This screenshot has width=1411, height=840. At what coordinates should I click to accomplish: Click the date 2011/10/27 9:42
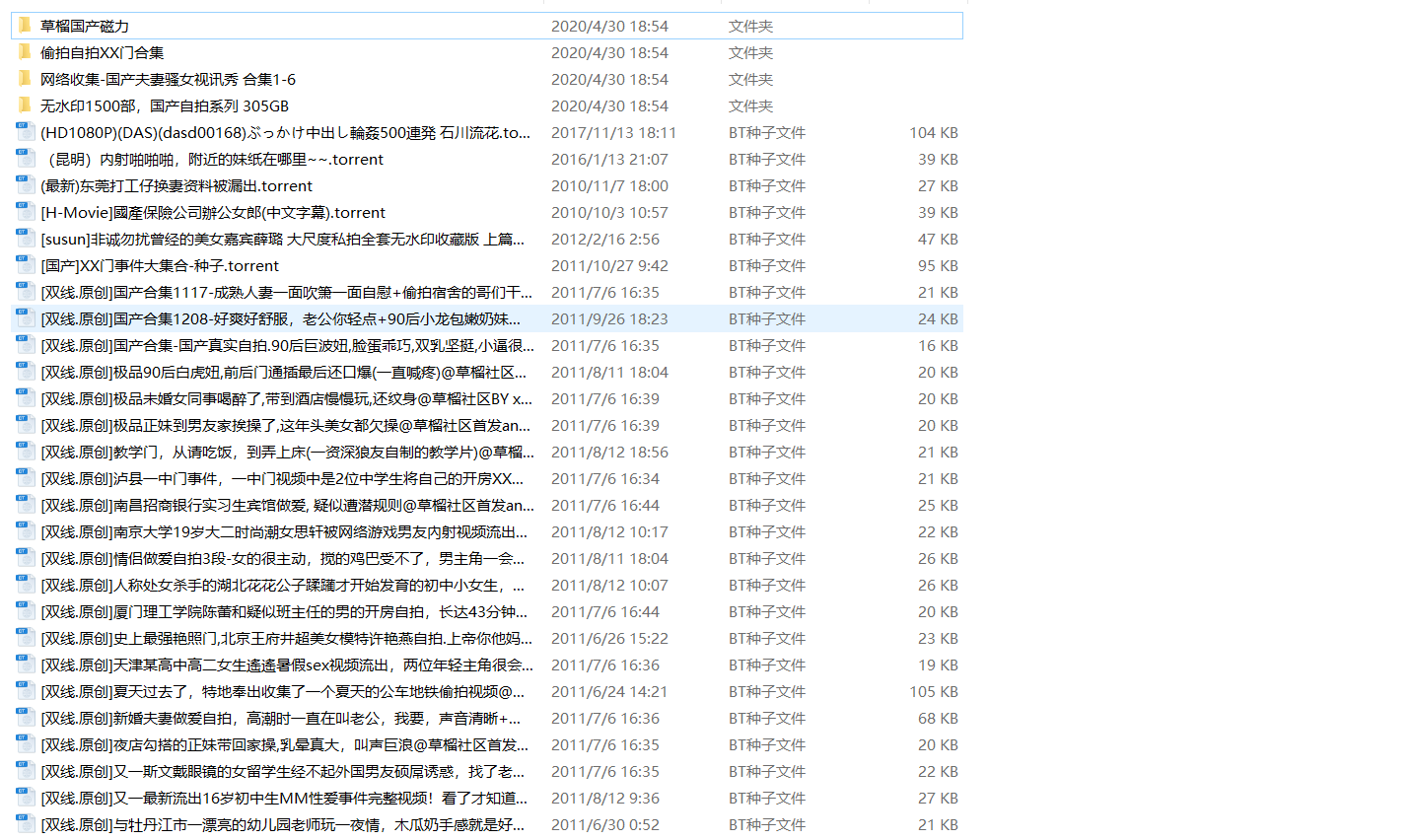[x=609, y=265]
